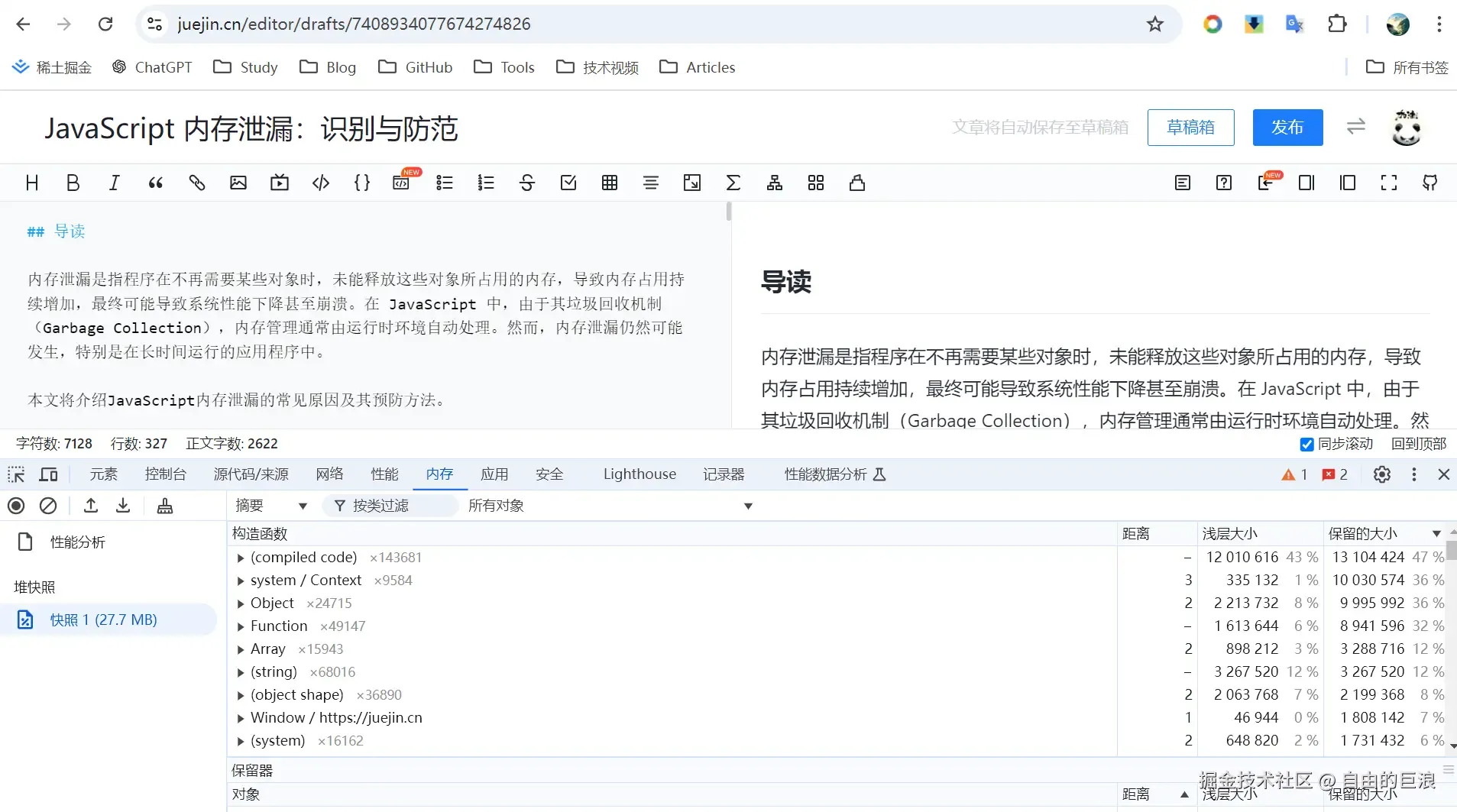Open the 摘要 view dropdown
The image size is (1457, 812).
pyautogui.click(x=271, y=506)
